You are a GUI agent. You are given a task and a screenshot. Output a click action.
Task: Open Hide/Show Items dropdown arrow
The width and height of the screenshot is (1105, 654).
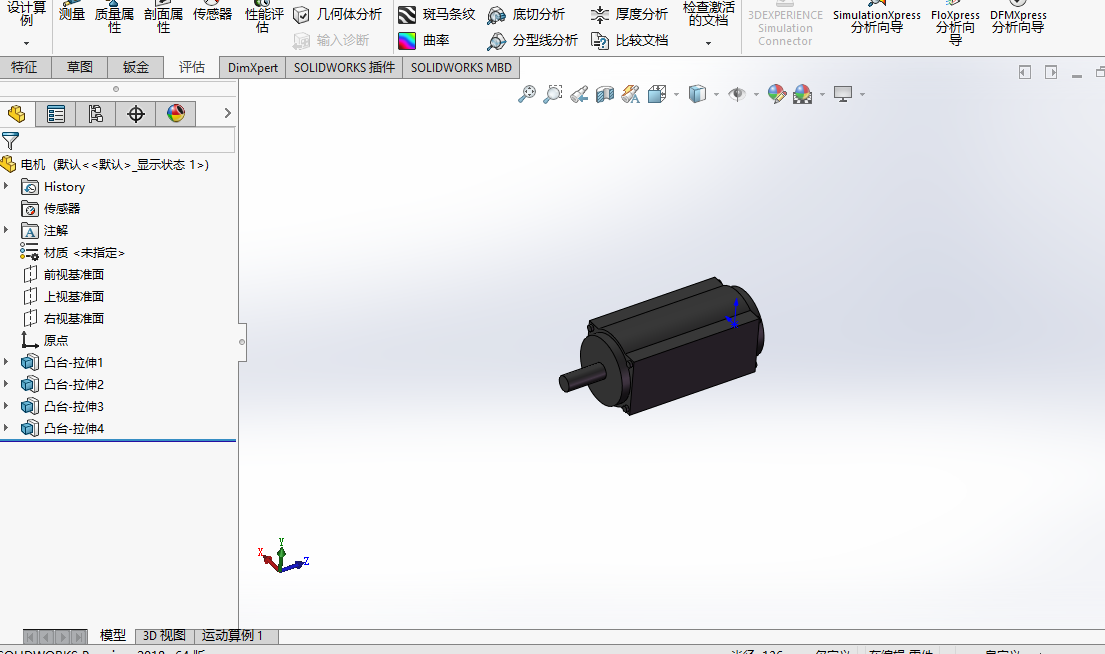(x=756, y=94)
